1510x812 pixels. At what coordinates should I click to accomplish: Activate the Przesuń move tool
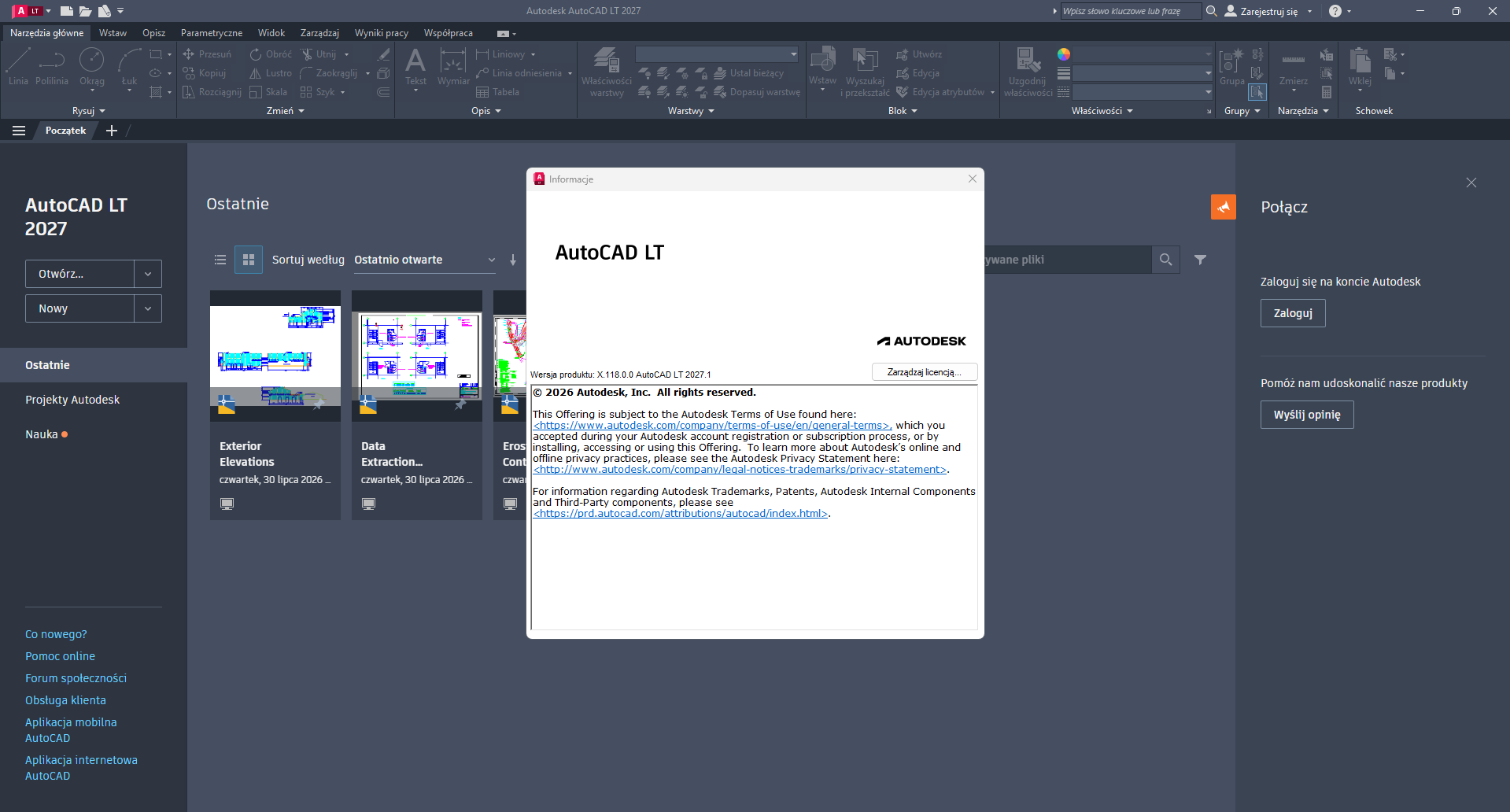pos(207,54)
